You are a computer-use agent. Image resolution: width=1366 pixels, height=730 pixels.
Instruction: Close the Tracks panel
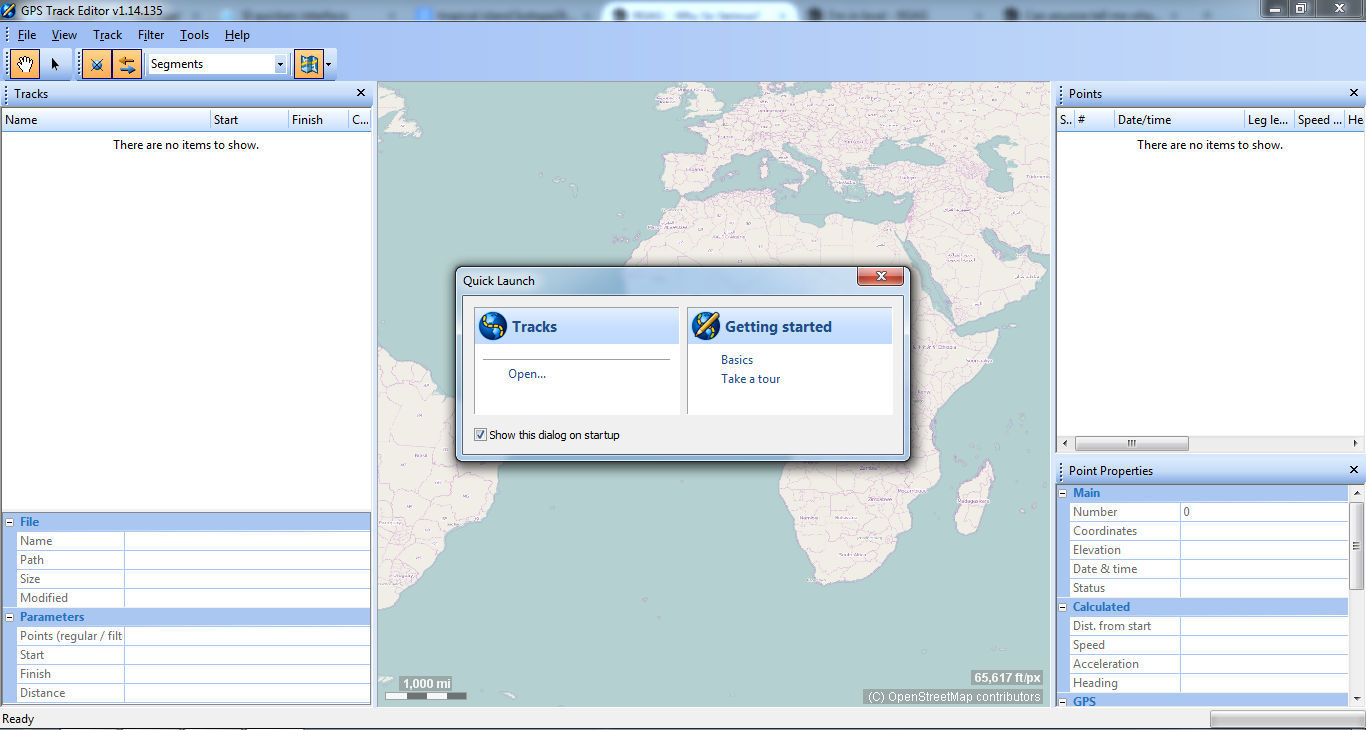tap(361, 93)
